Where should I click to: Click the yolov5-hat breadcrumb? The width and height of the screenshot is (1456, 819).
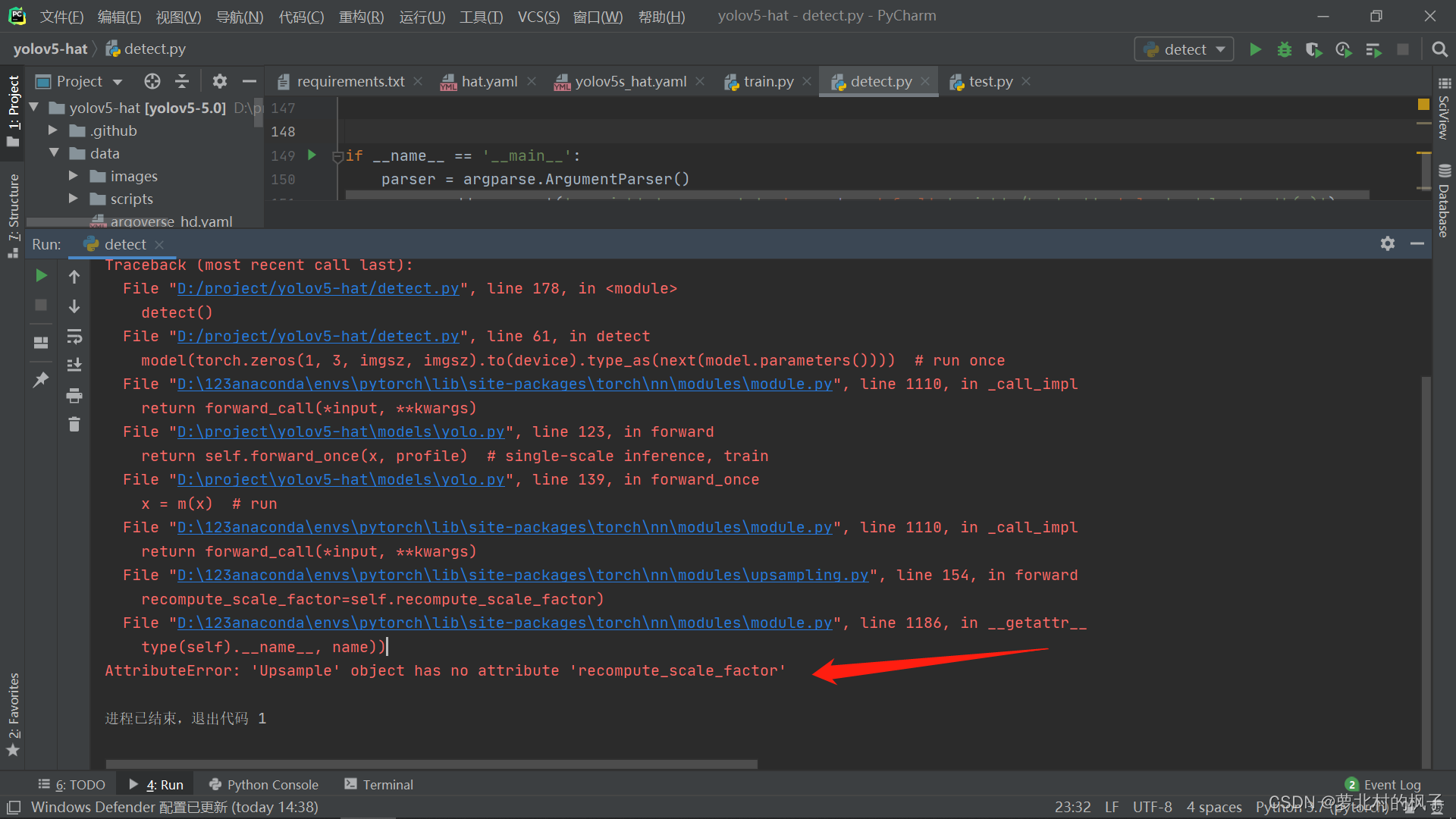coord(50,49)
